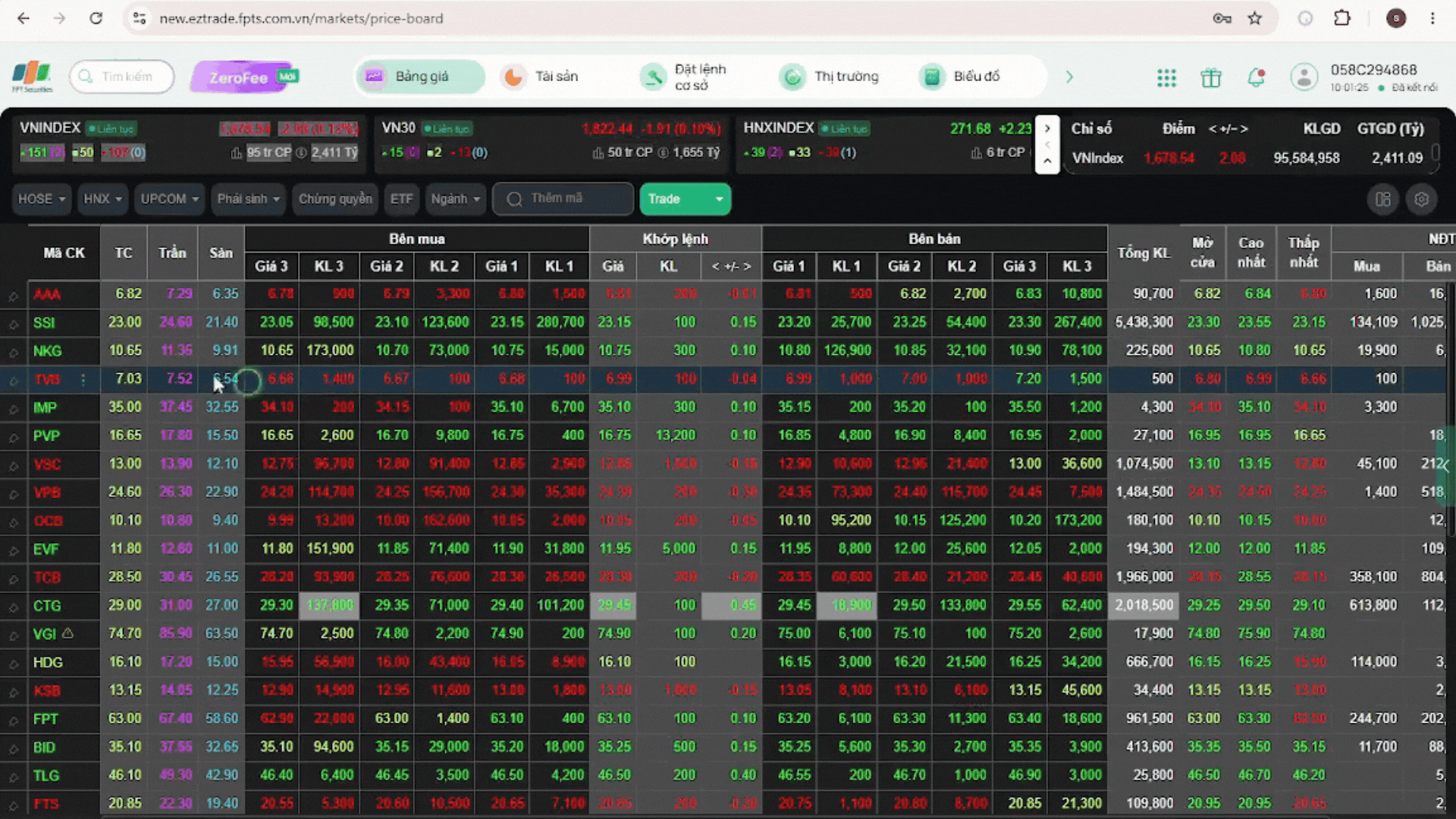Image resolution: width=1456 pixels, height=819 pixels.
Task: Open the Trade list dropdown arrow
Action: point(719,199)
